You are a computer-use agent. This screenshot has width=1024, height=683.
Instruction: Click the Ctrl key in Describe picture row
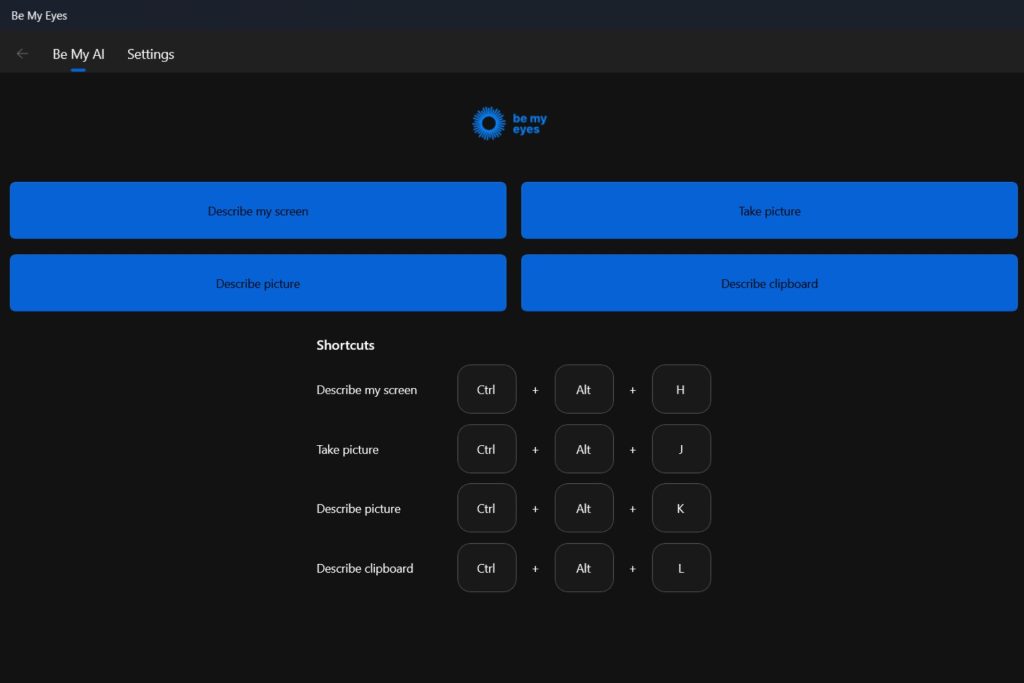tap(487, 508)
